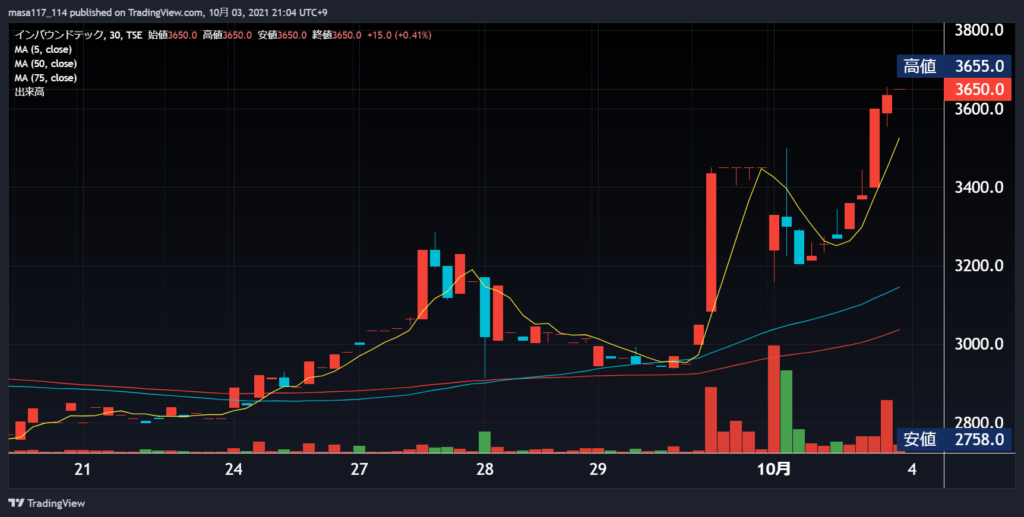
Task: Click the 高値 3655.0 price label
Action: 953,66
